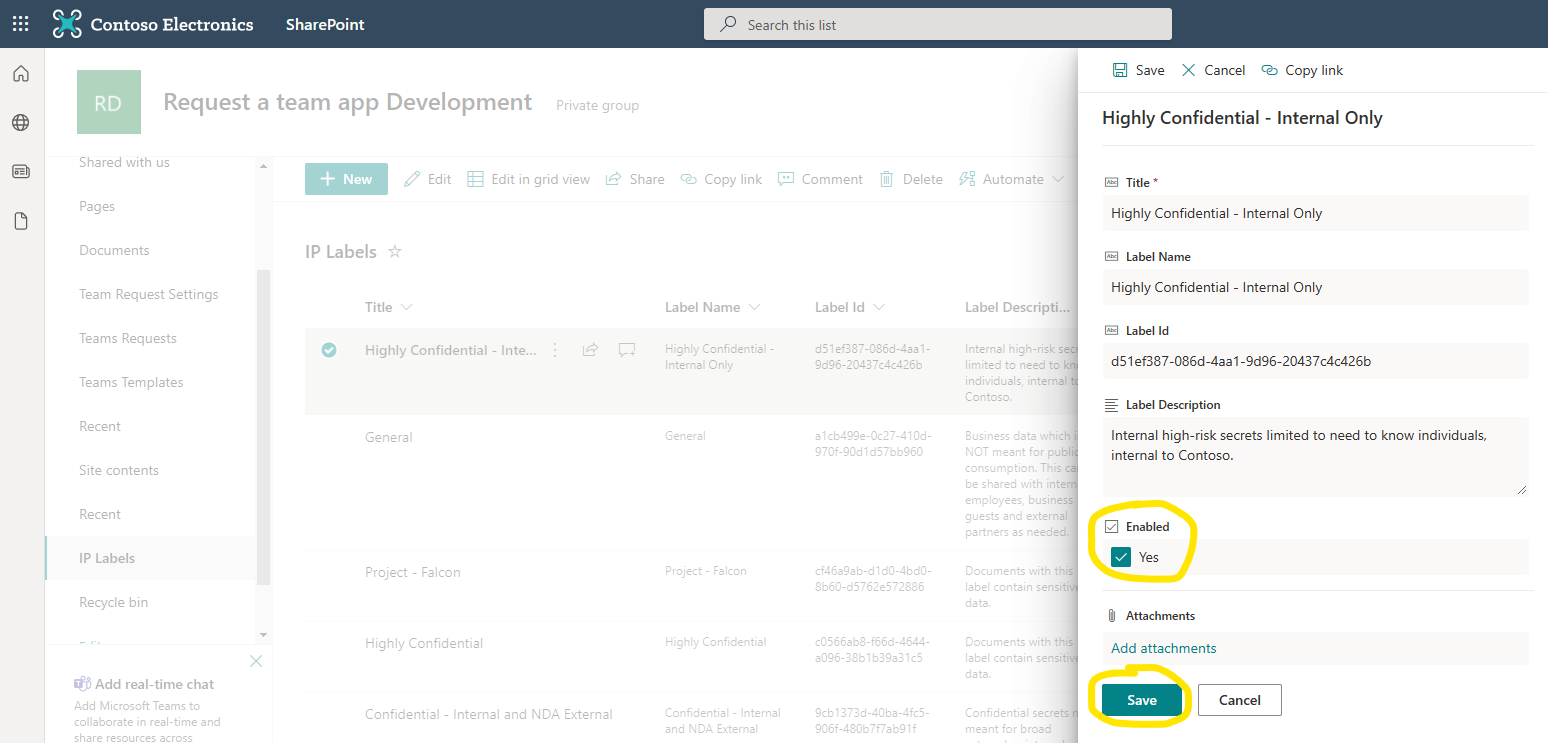The image size is (1548, 743).
Task: Open Team Request Settings in navigation
Action: [148, 294]
